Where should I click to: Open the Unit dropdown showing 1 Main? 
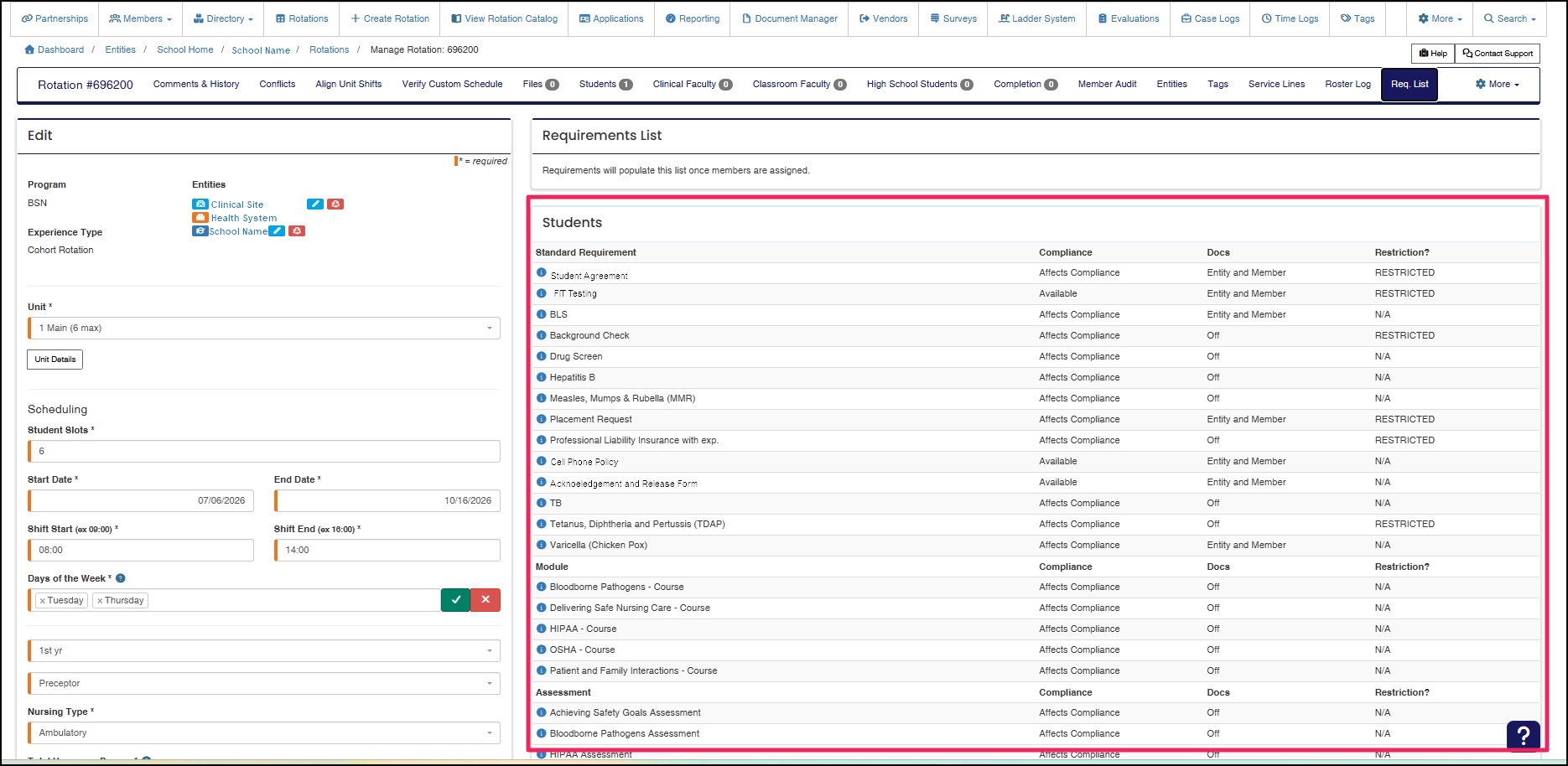click(264, 328)
